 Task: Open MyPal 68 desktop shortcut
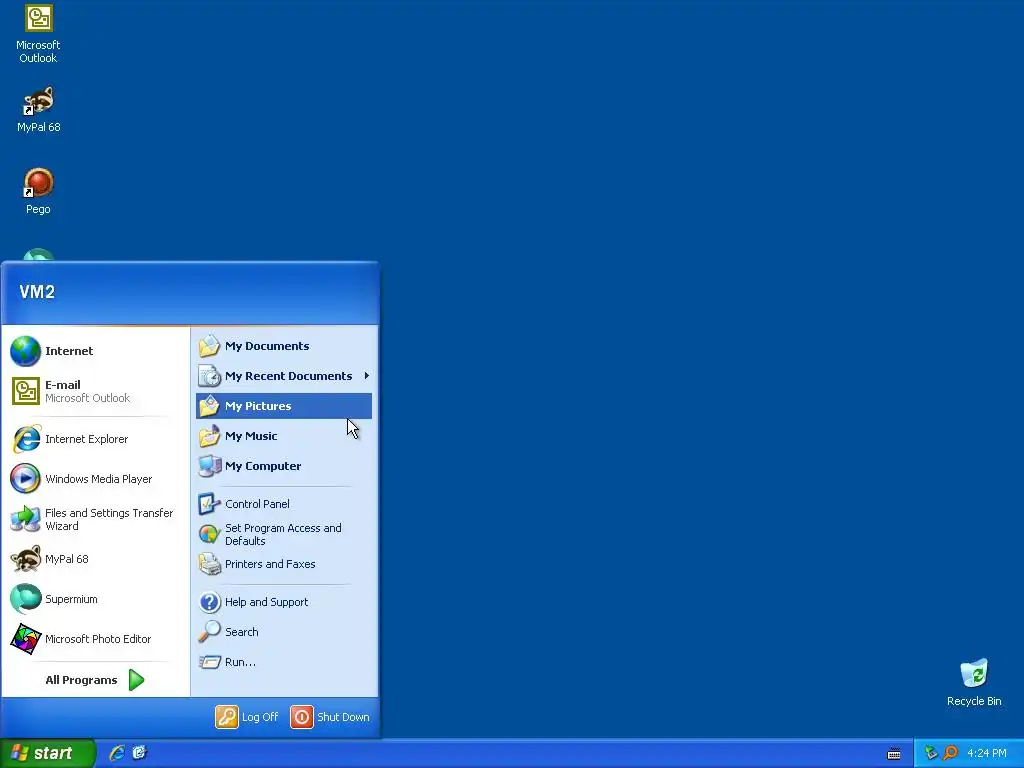38,110
